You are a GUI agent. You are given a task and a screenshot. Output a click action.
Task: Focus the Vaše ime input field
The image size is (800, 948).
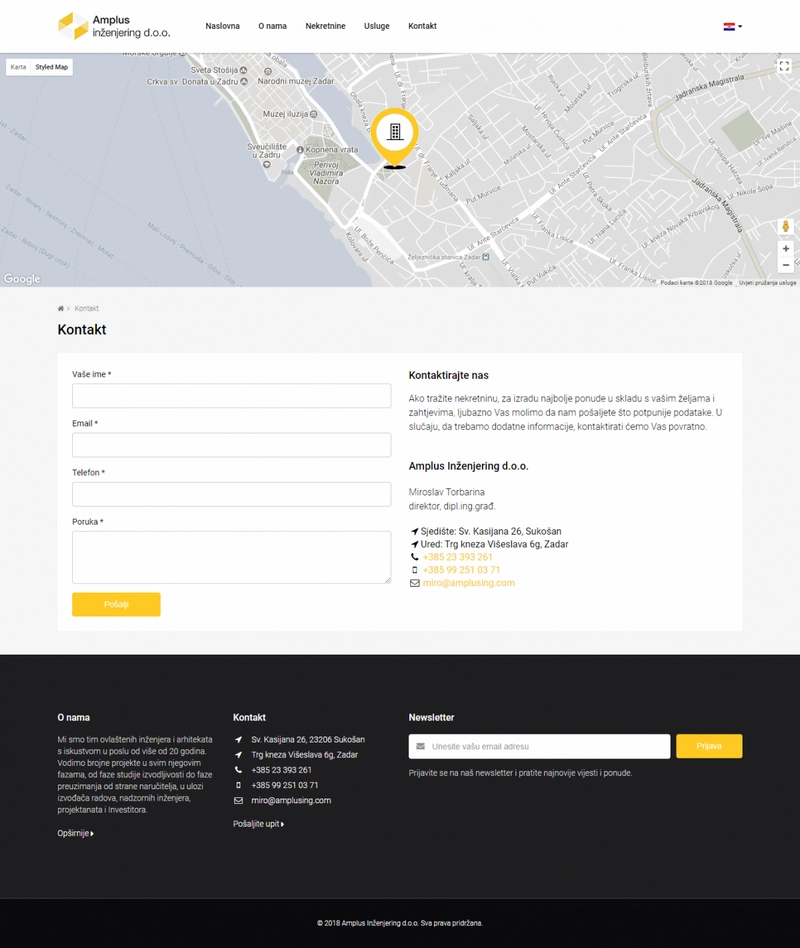pos(231,396)
